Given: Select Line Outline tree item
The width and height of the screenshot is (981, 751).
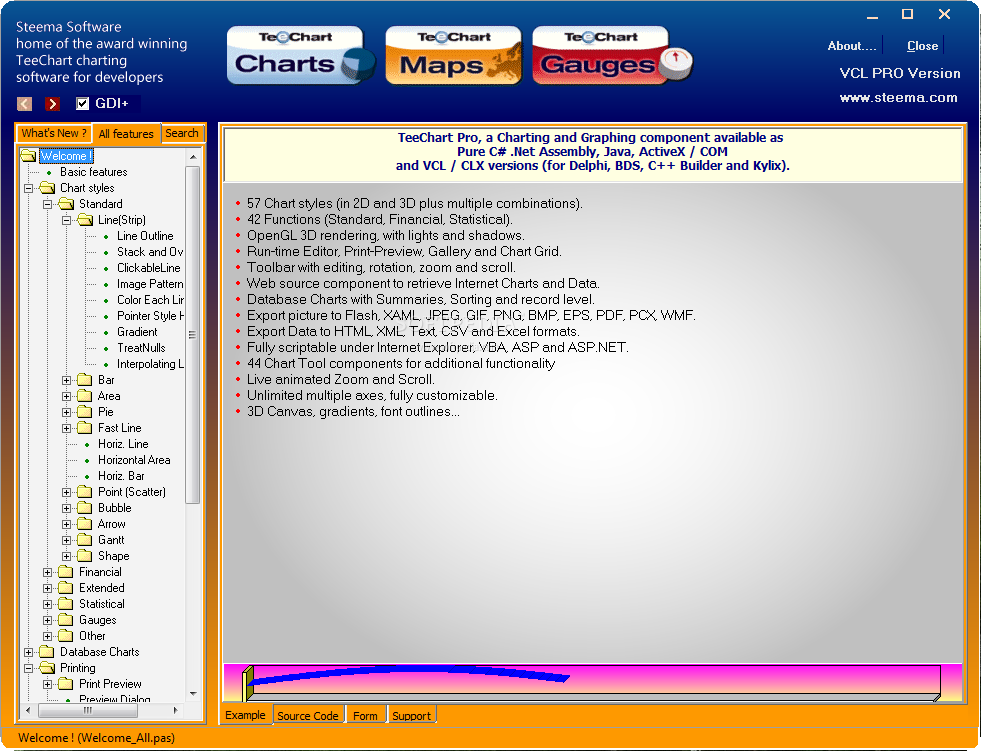Looking at the screenshot, I should point(145,236).
